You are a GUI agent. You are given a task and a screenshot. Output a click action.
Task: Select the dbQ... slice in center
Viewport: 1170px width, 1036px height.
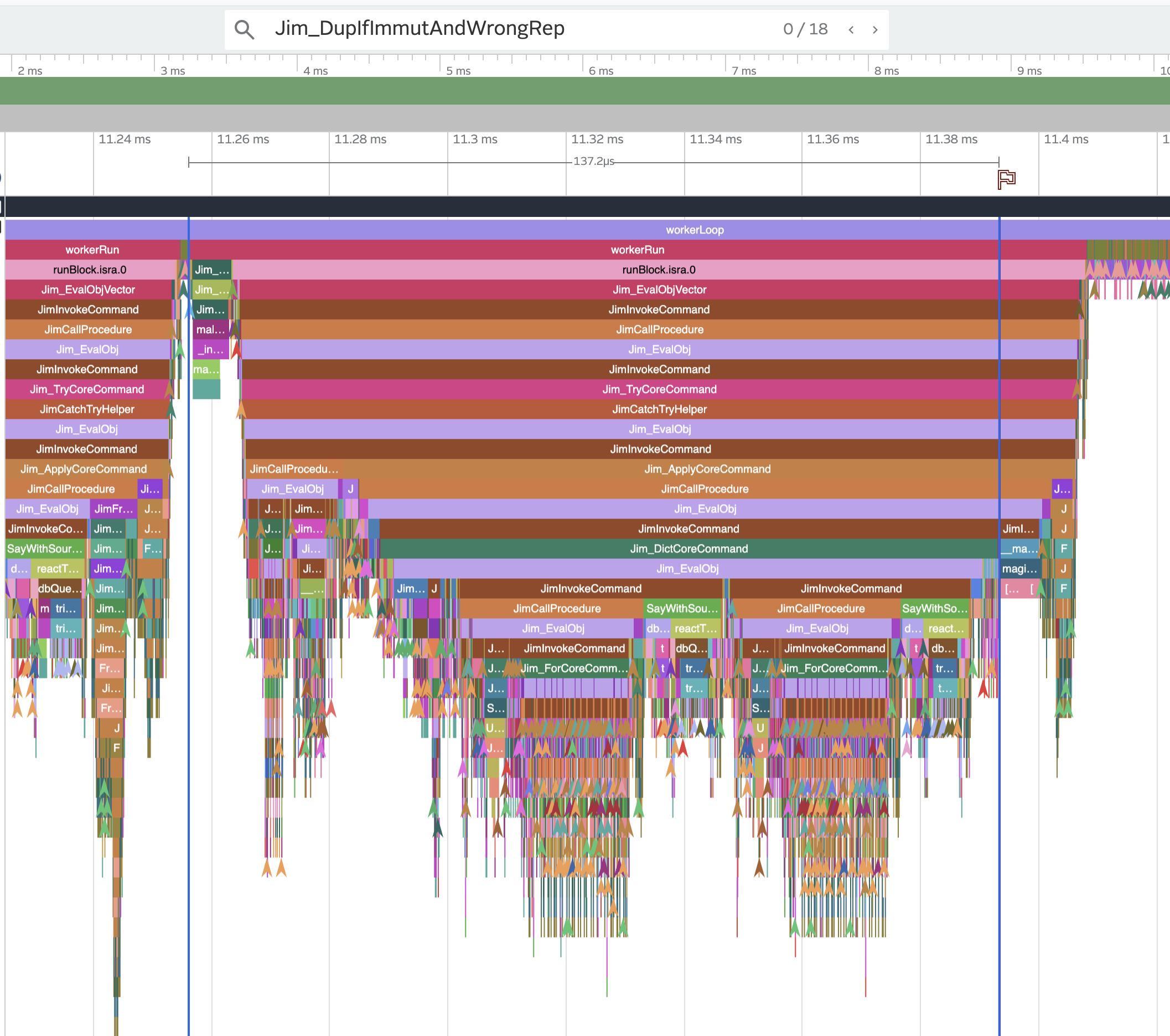pyautogui.click(x=691, y=649)
